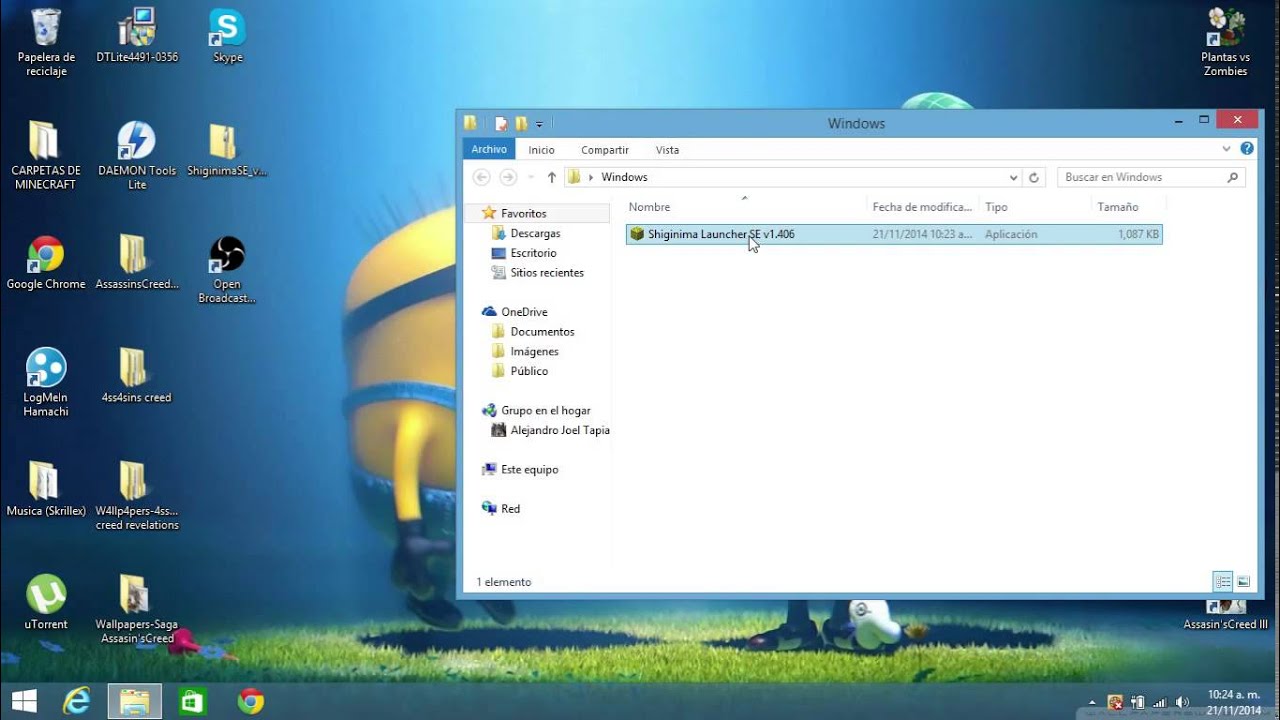
Task: Open the Store app in the taskbar
Action: 192,701
